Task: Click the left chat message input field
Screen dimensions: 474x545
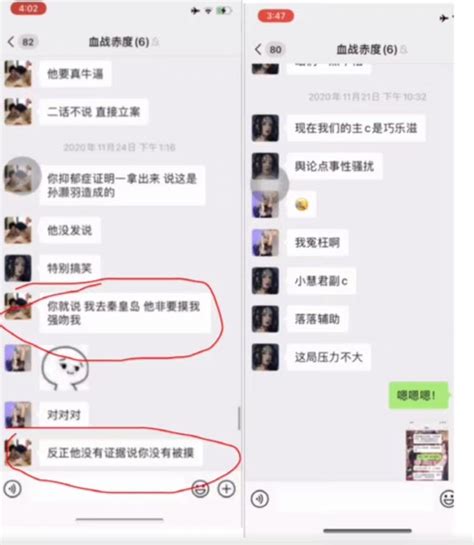Action: (106, 489)
